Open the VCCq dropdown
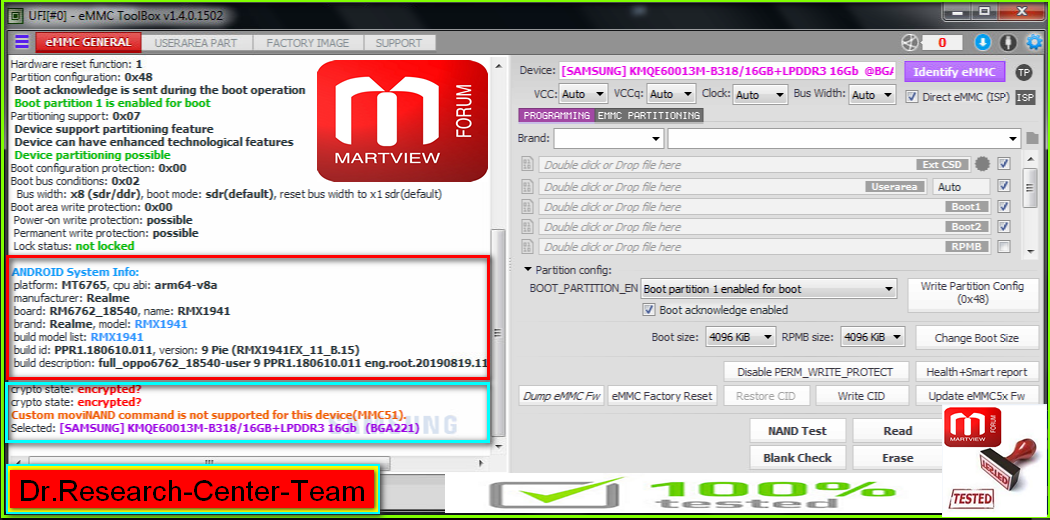 click(672, 94)
